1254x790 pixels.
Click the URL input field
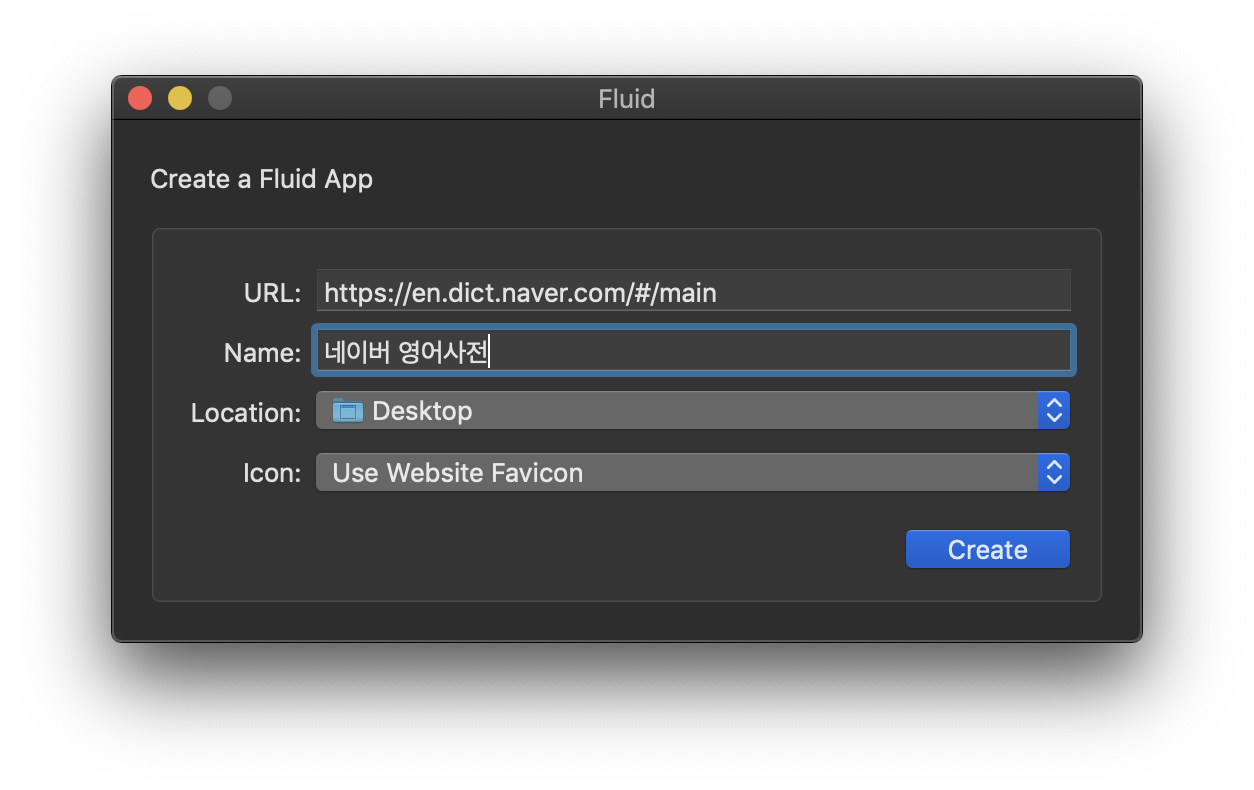(693, 291)
